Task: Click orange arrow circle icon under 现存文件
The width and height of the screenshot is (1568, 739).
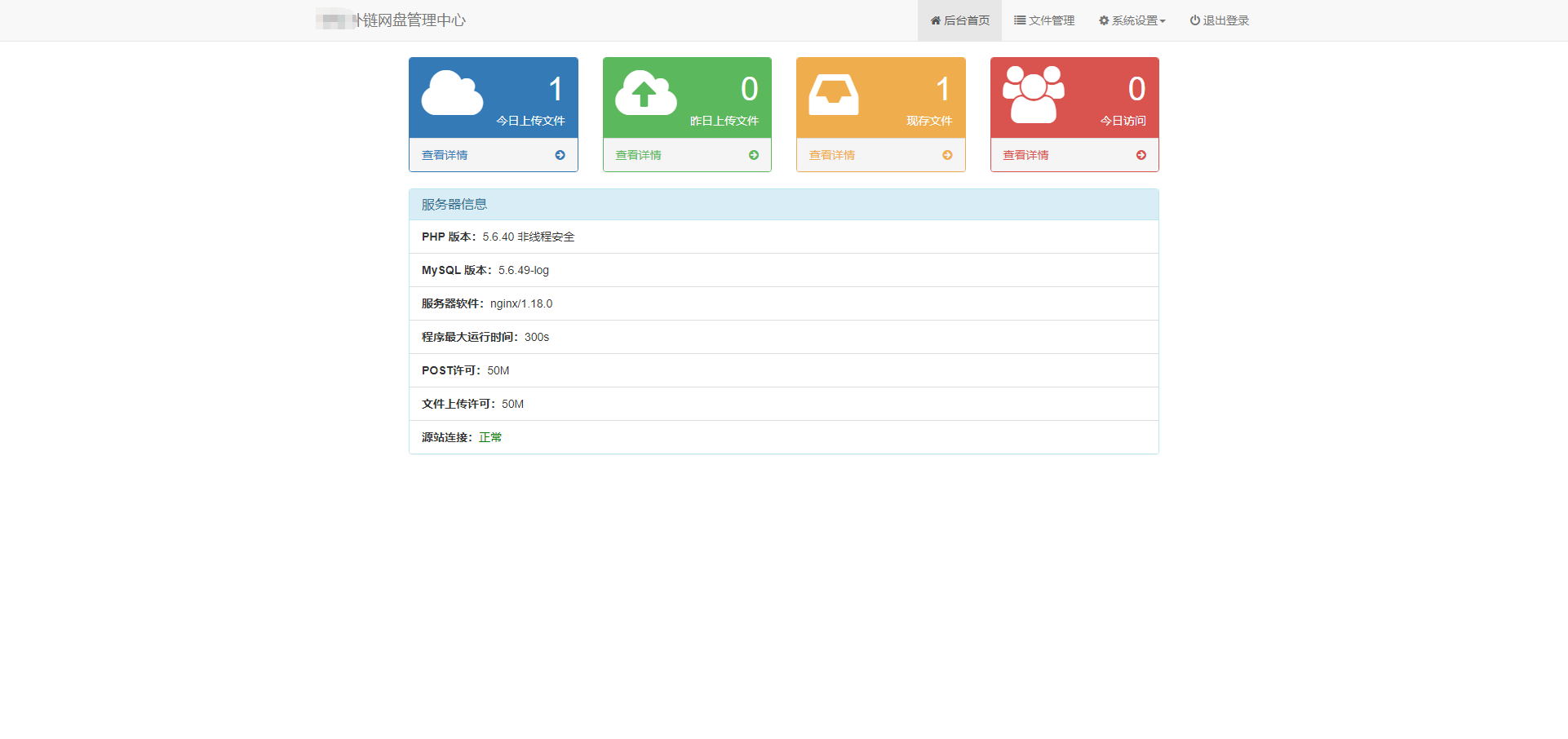Action: pyautogui.click(x=947, y=155)
